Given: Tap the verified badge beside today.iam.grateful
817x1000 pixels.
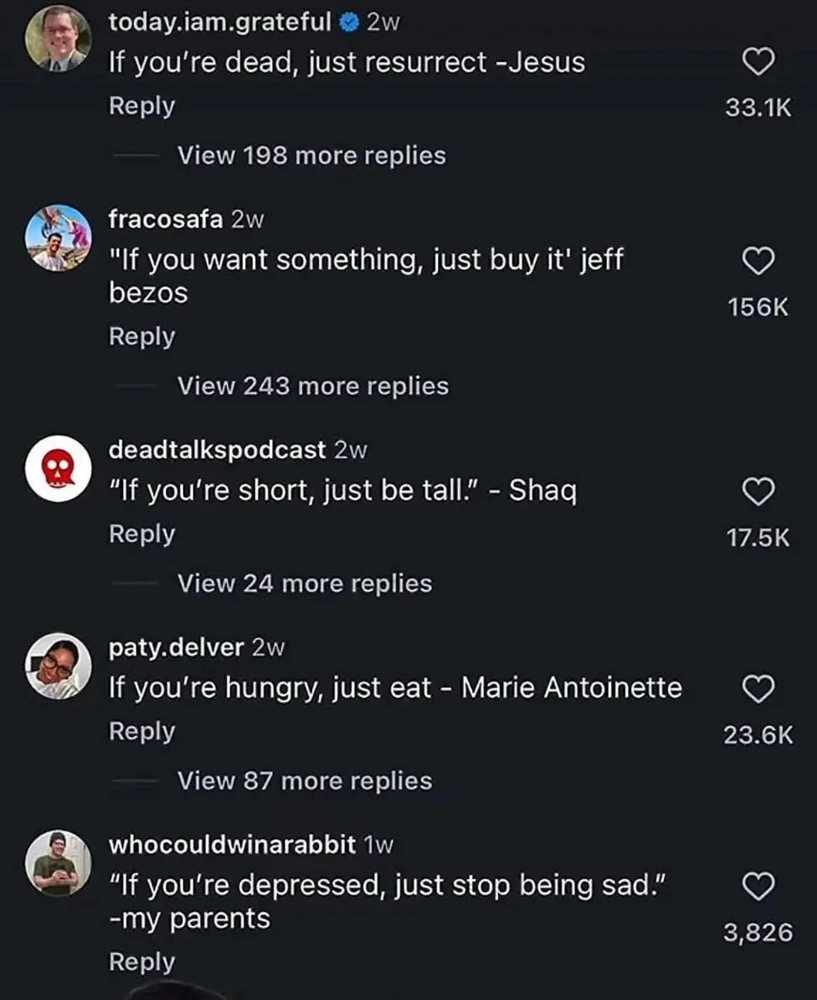Looking at the screenshot, I should pyautogui.click(x=349, y=21).
